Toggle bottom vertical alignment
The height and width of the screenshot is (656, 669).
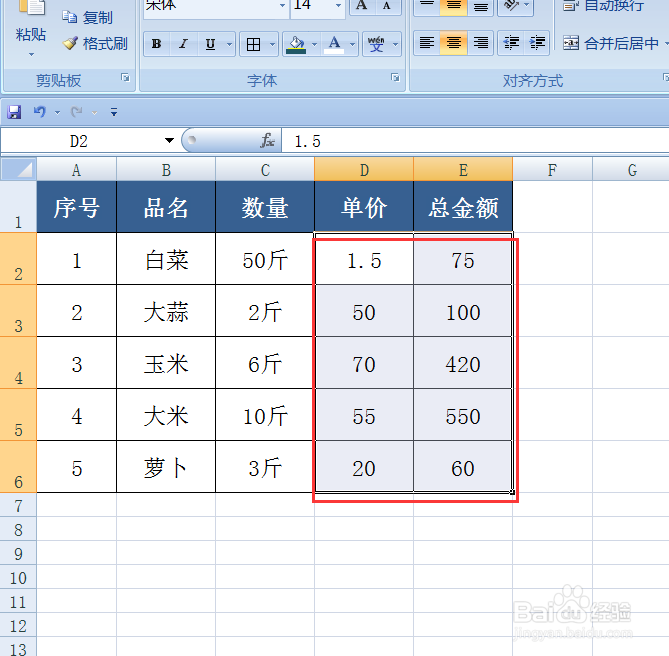tap(481, 6)
